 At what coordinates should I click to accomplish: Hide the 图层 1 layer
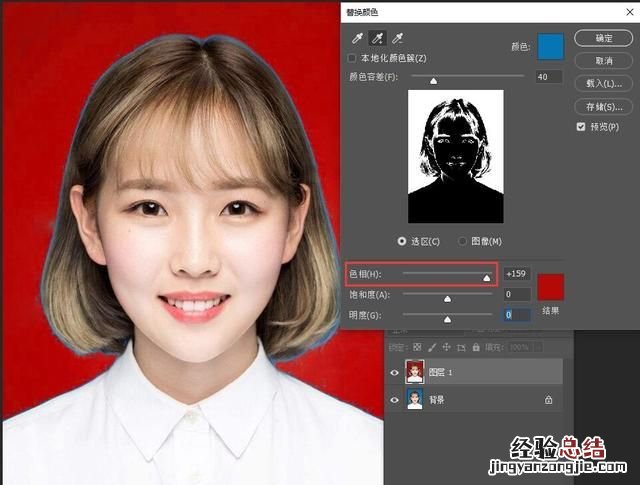pyautogui.click(x=394, y=373)
